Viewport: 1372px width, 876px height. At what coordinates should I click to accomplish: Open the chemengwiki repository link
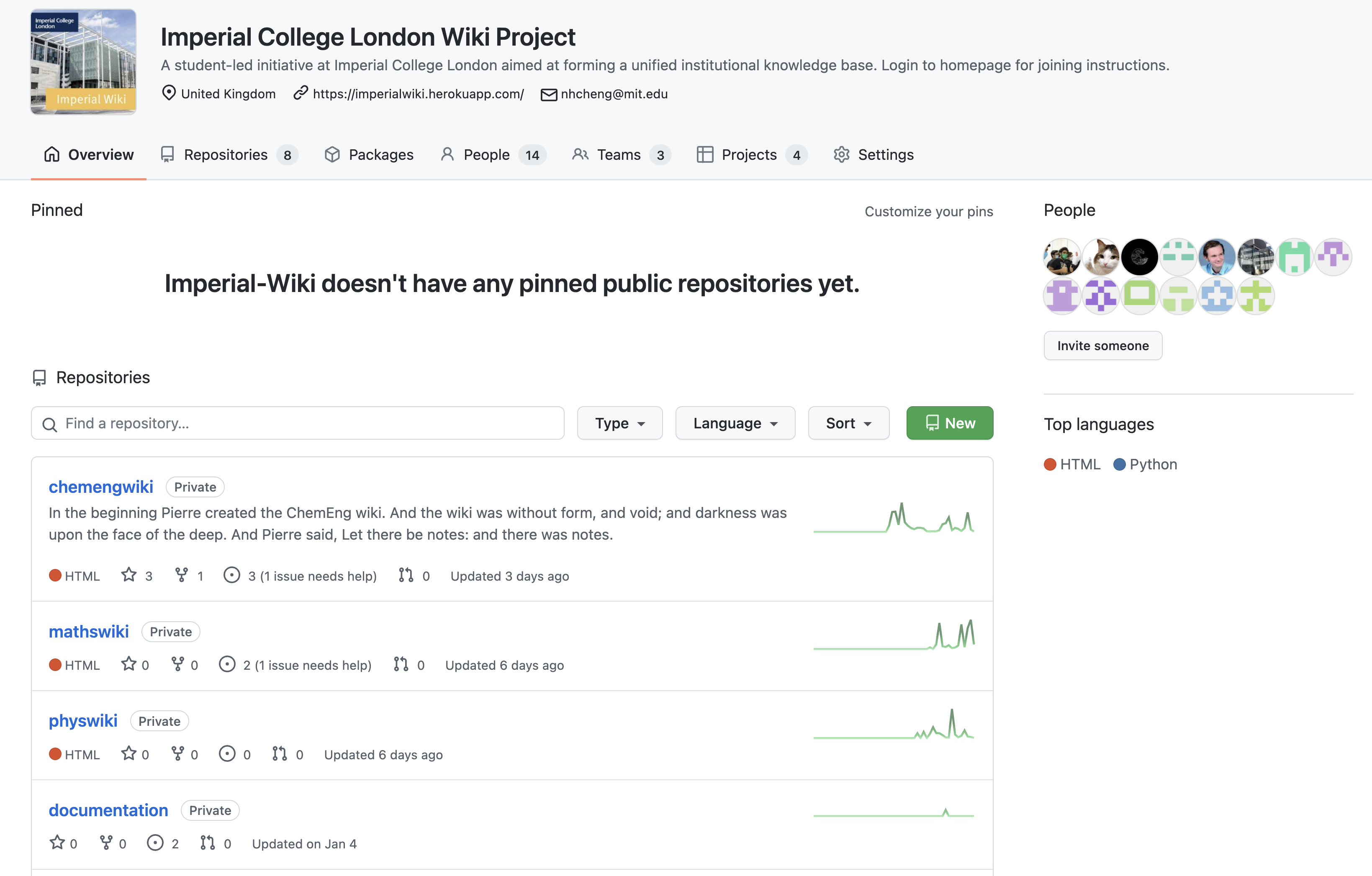coord(101,487)
